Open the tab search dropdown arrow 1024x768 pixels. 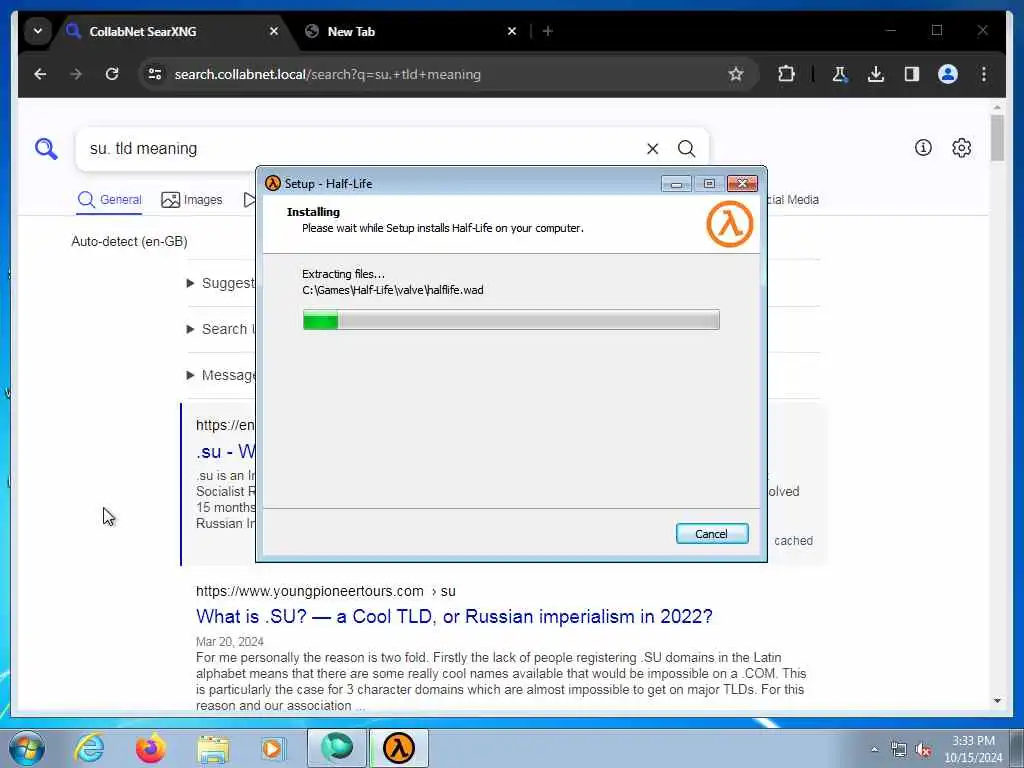coord(38,31)
